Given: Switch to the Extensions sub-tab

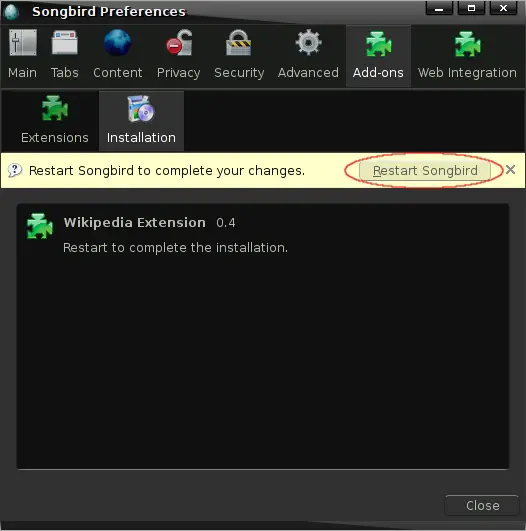Looking at the screenshot, I should [55, 121].
